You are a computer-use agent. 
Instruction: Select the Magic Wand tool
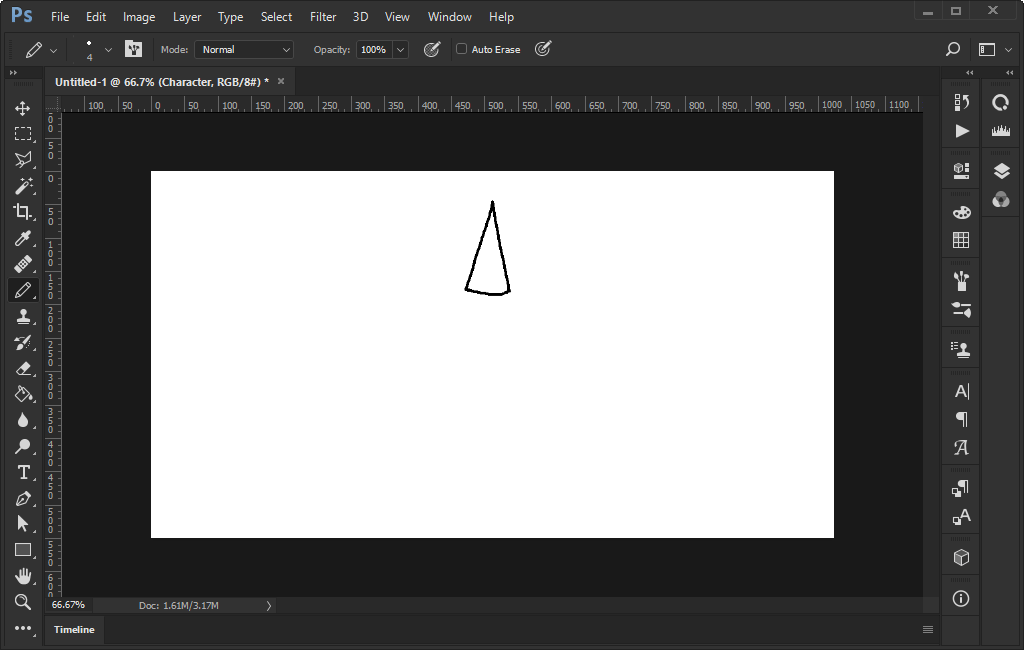pyautogui.click(x=22, y=186)
